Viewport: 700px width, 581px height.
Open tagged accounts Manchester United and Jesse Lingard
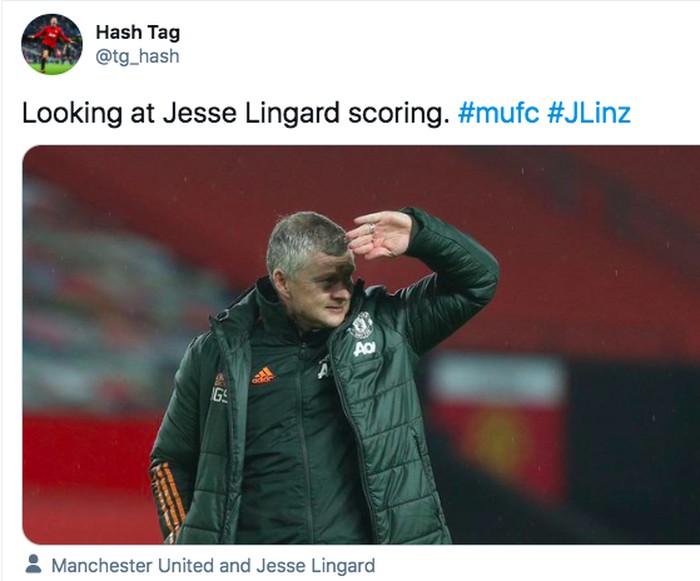(213, 566)
